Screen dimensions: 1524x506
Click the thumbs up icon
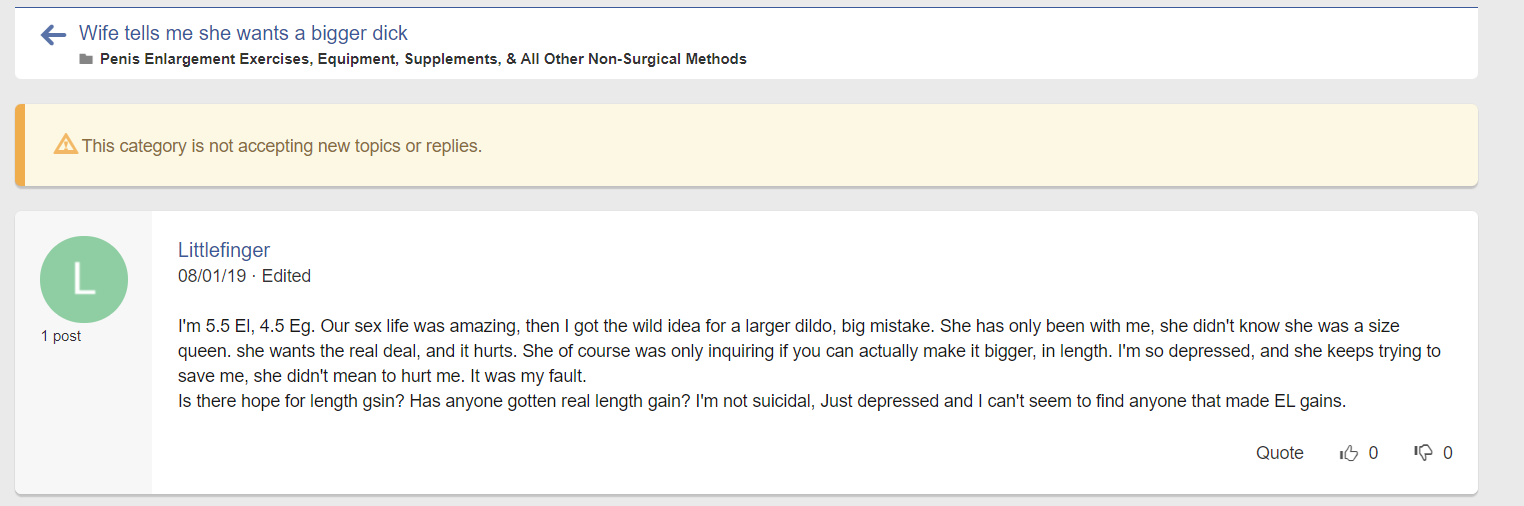point(1349,453)
